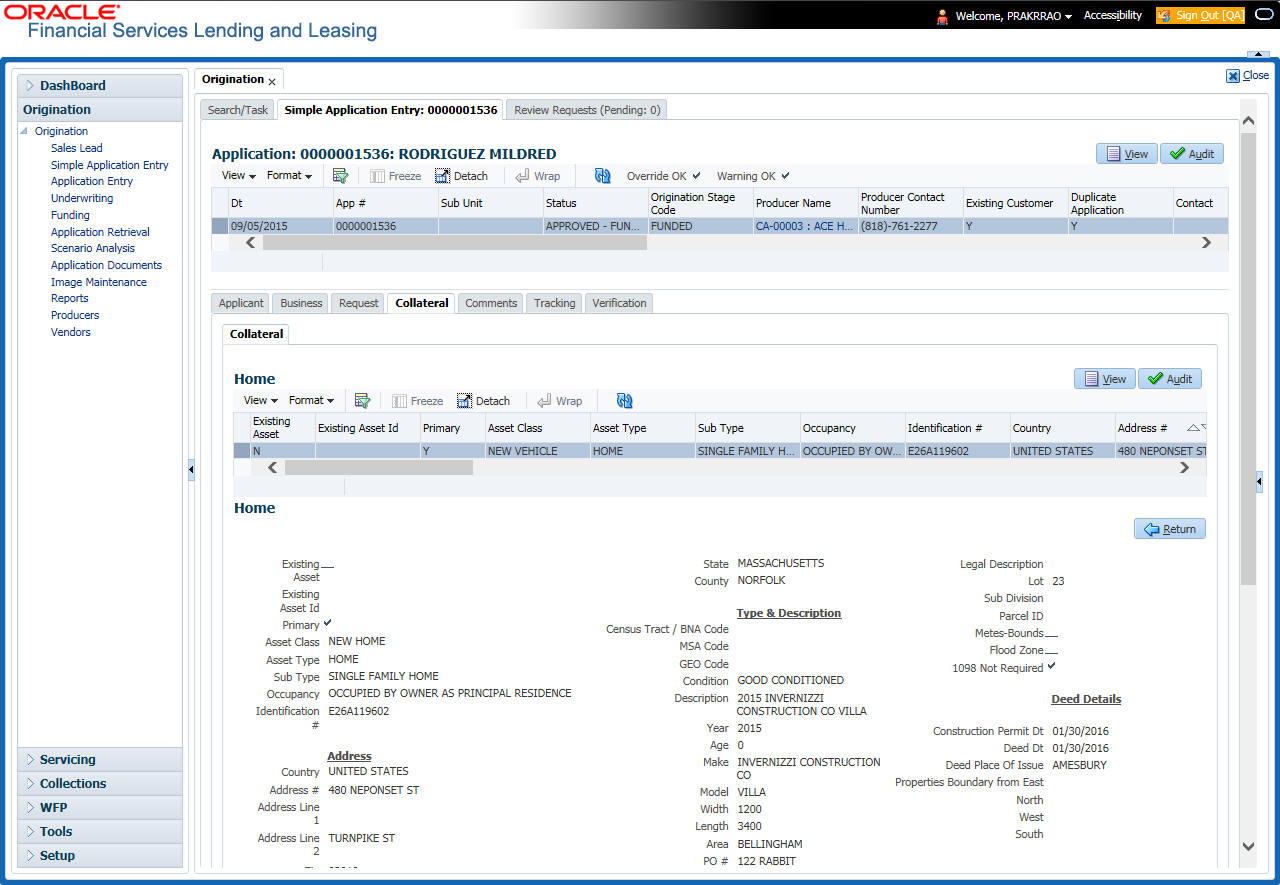Screen dimensions: 1280x885
Task: Click the Return button
Action: (1169, 529)
